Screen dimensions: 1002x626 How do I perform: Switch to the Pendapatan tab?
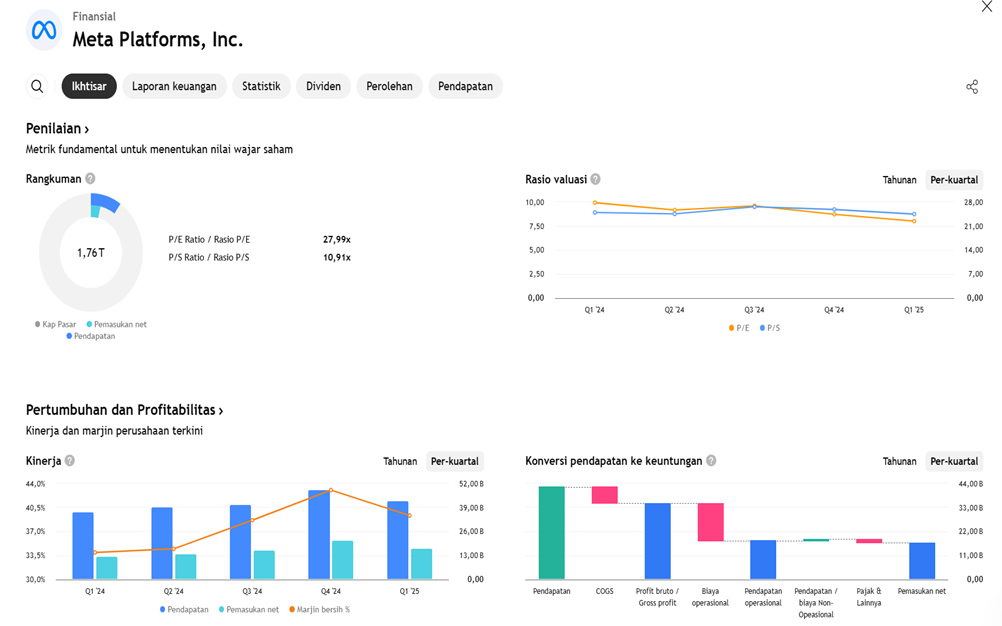465,86
